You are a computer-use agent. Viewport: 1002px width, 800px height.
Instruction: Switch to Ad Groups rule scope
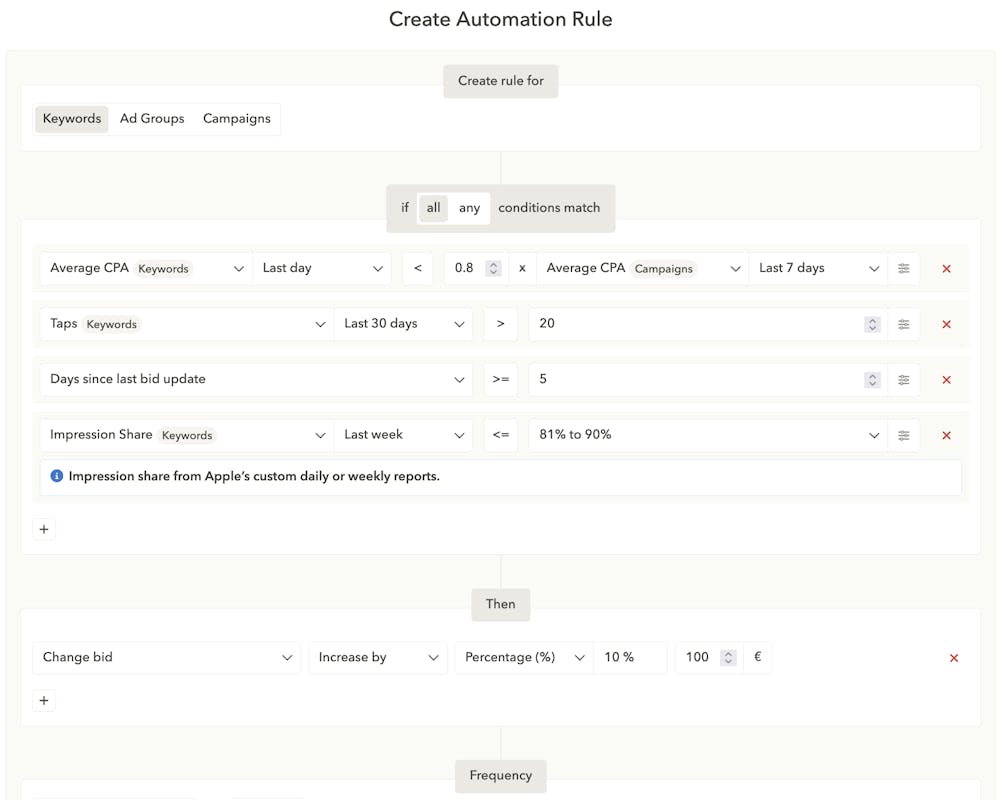tap(152, 119)
